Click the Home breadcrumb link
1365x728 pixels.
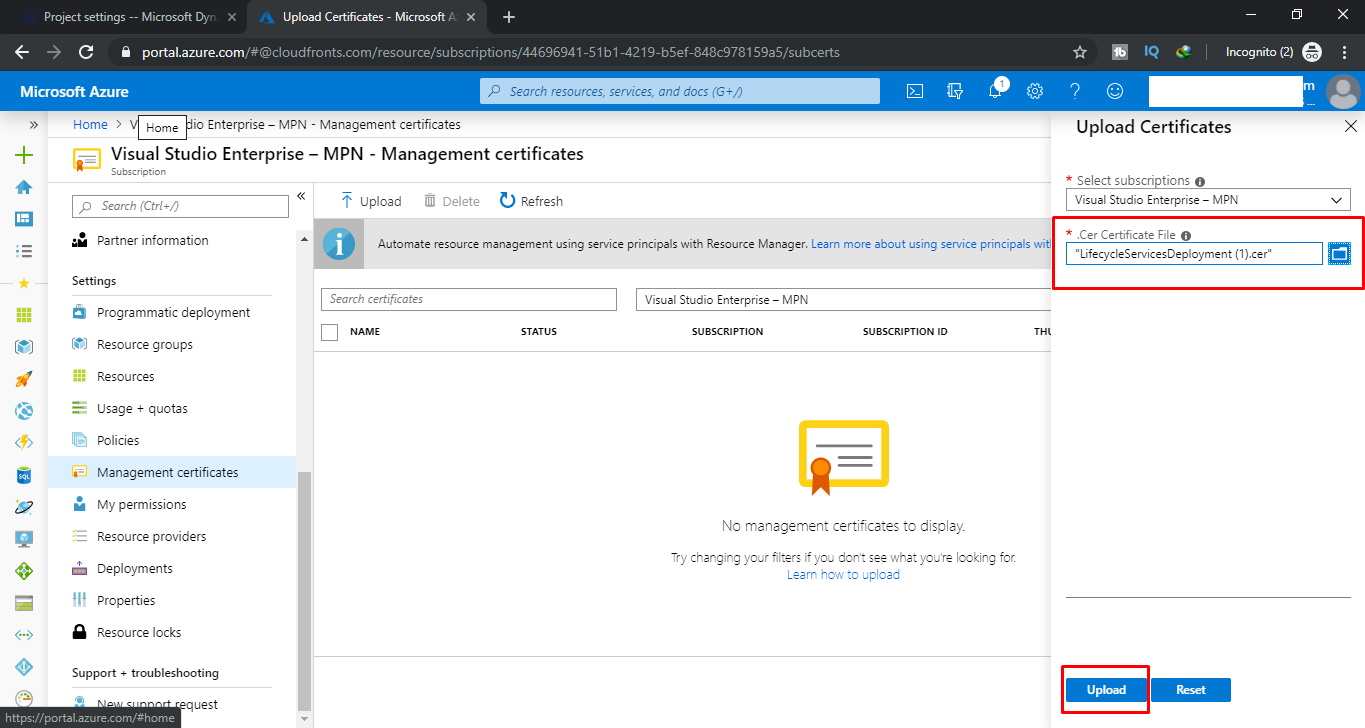point(90,125)
